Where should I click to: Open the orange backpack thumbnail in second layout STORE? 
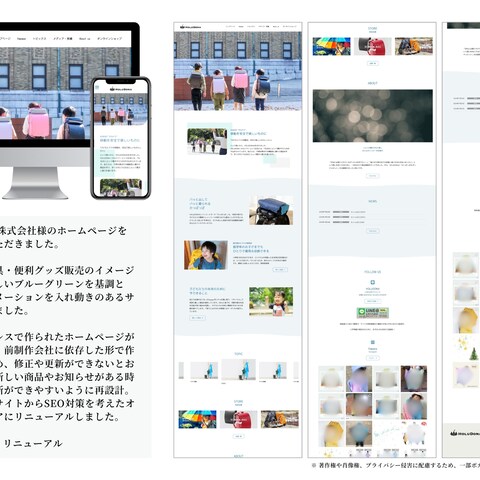[414, 46]
